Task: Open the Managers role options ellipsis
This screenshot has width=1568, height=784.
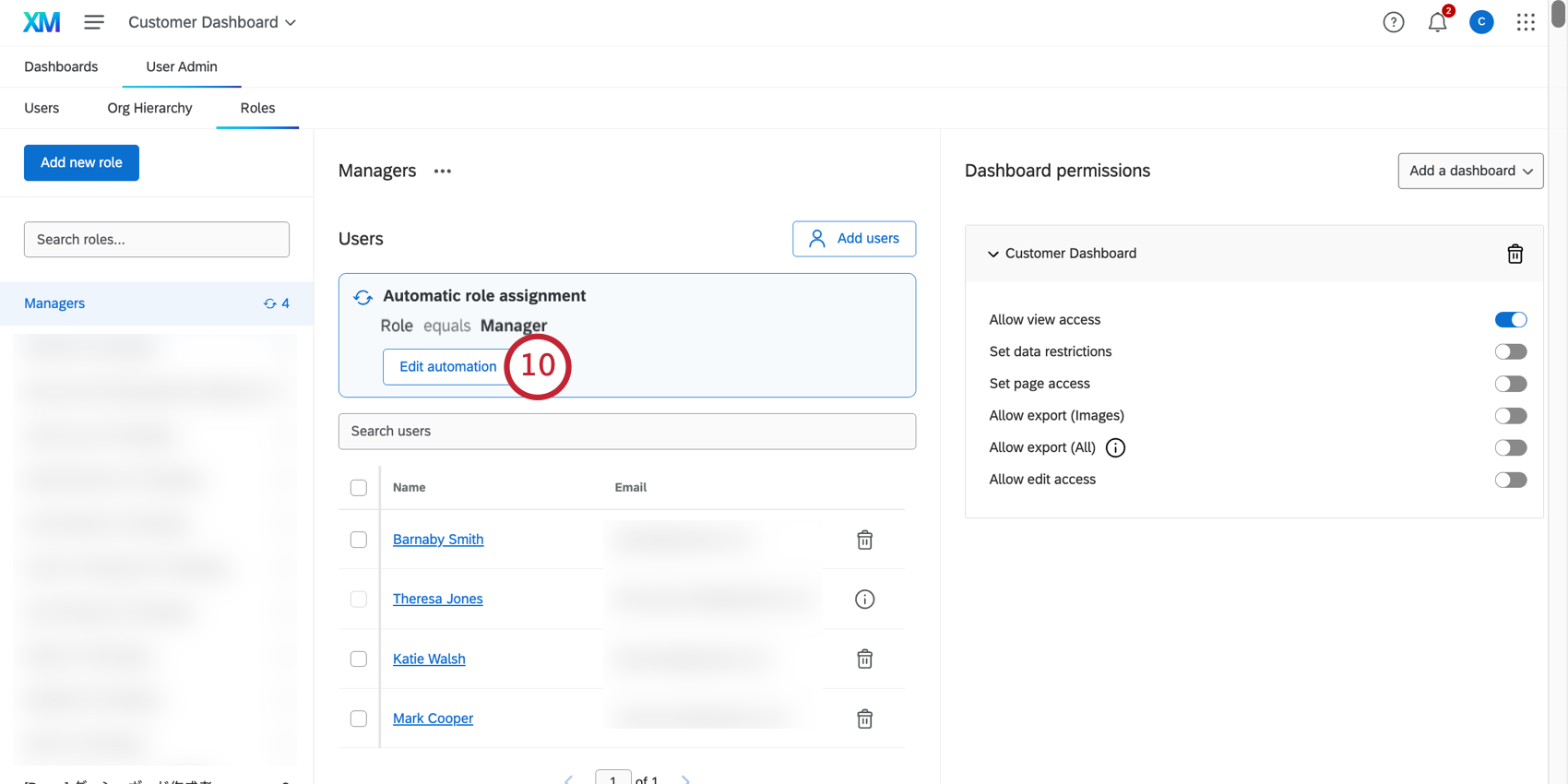Action: point(443,172)
